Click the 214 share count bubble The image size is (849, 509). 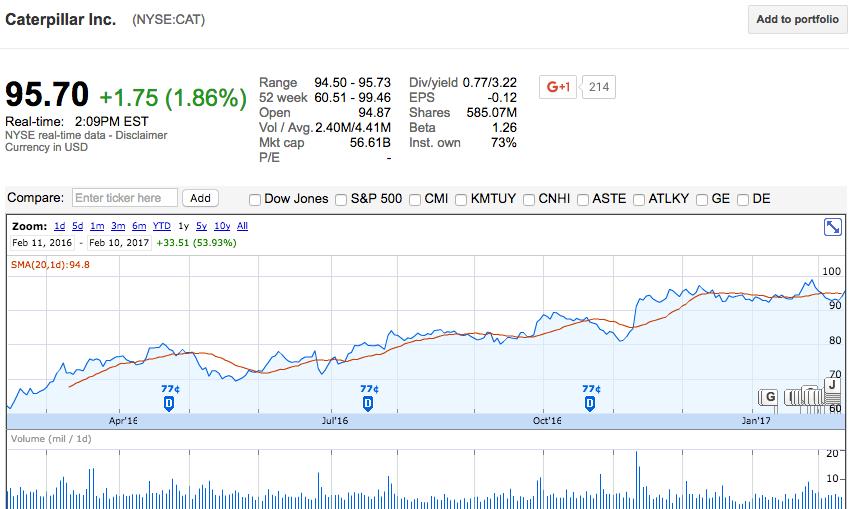tap(598, 87)
